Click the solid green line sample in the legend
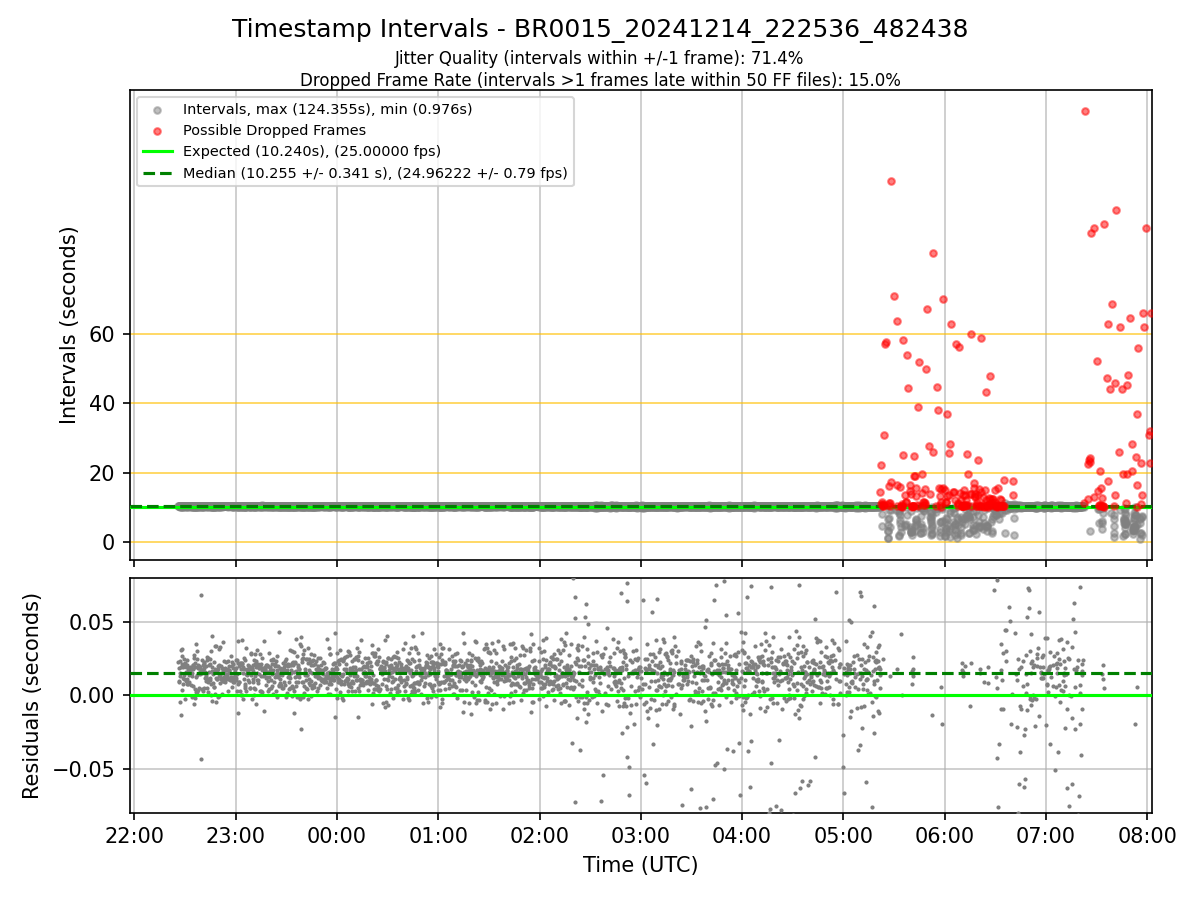Viewport: 1200px width, 900px height. [156, 152]
